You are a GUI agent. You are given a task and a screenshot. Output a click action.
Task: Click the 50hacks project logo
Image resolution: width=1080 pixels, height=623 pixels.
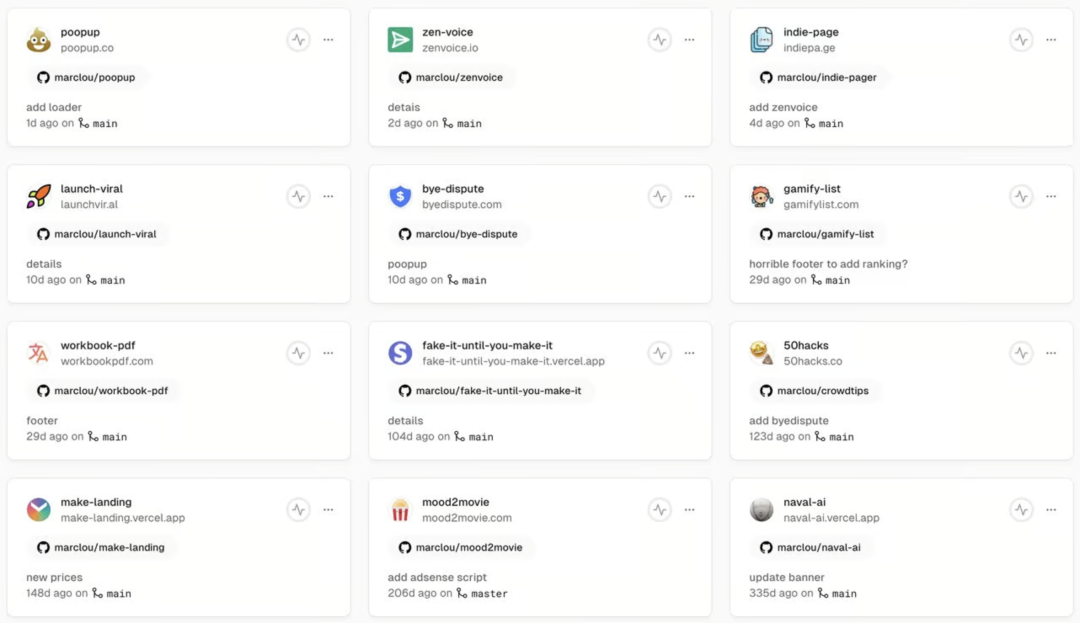pyautogui.click(x=761, y=353)
